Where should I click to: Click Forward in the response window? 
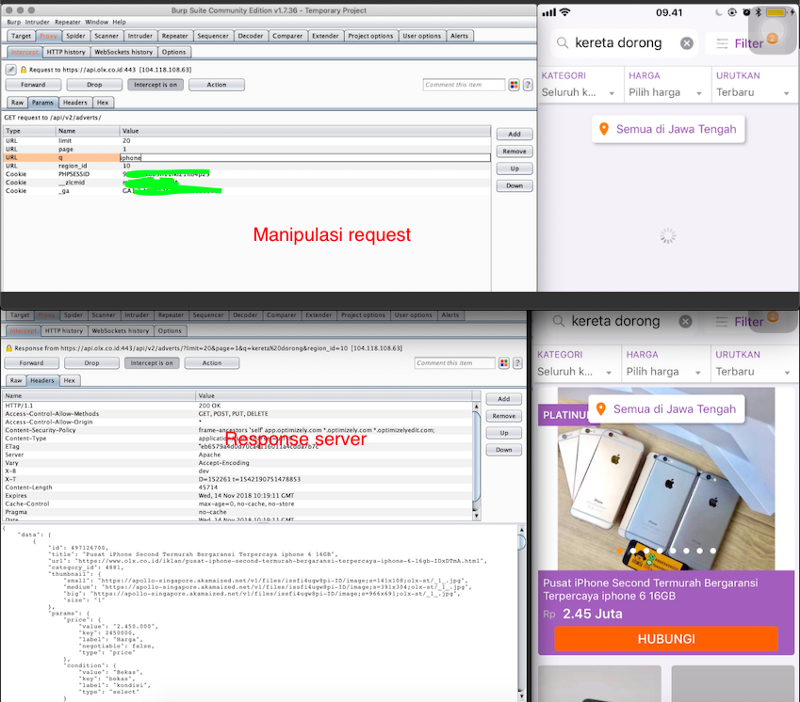click(x=32, y=363)
